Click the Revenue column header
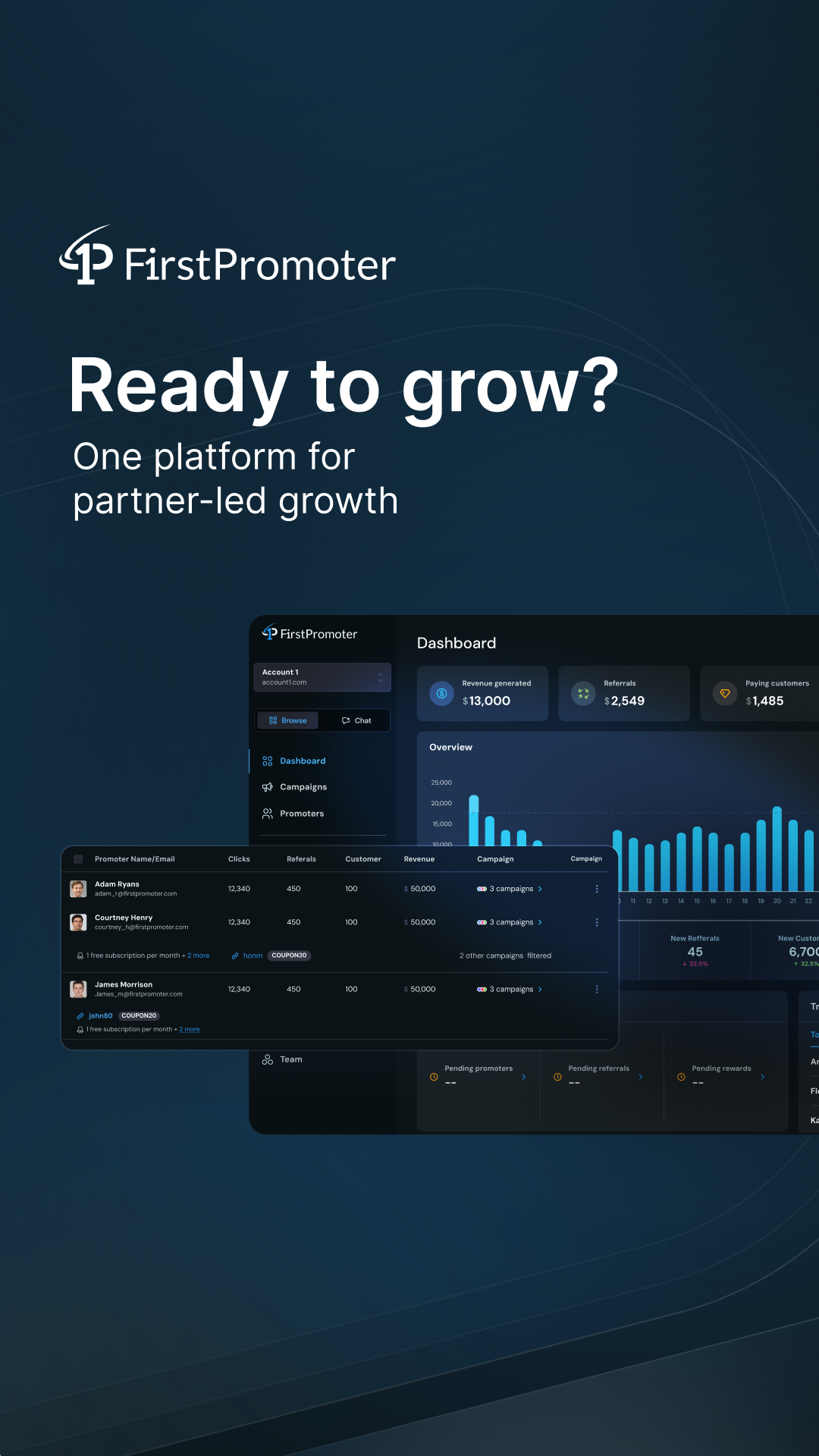This screenshot has width=819, height=1456. coord(419,859)
